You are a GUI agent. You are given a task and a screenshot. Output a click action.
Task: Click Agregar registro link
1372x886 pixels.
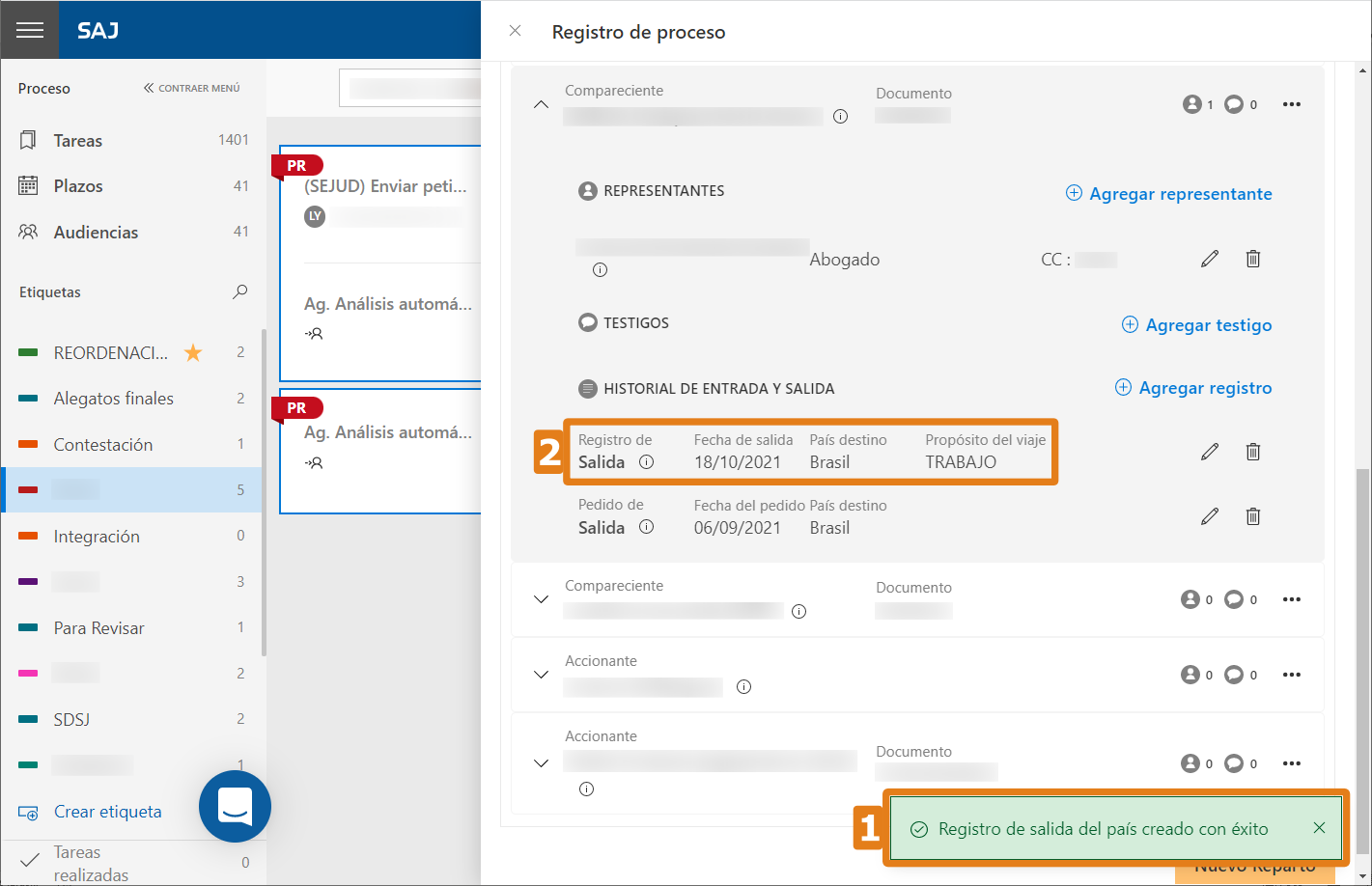point(1193,388)
